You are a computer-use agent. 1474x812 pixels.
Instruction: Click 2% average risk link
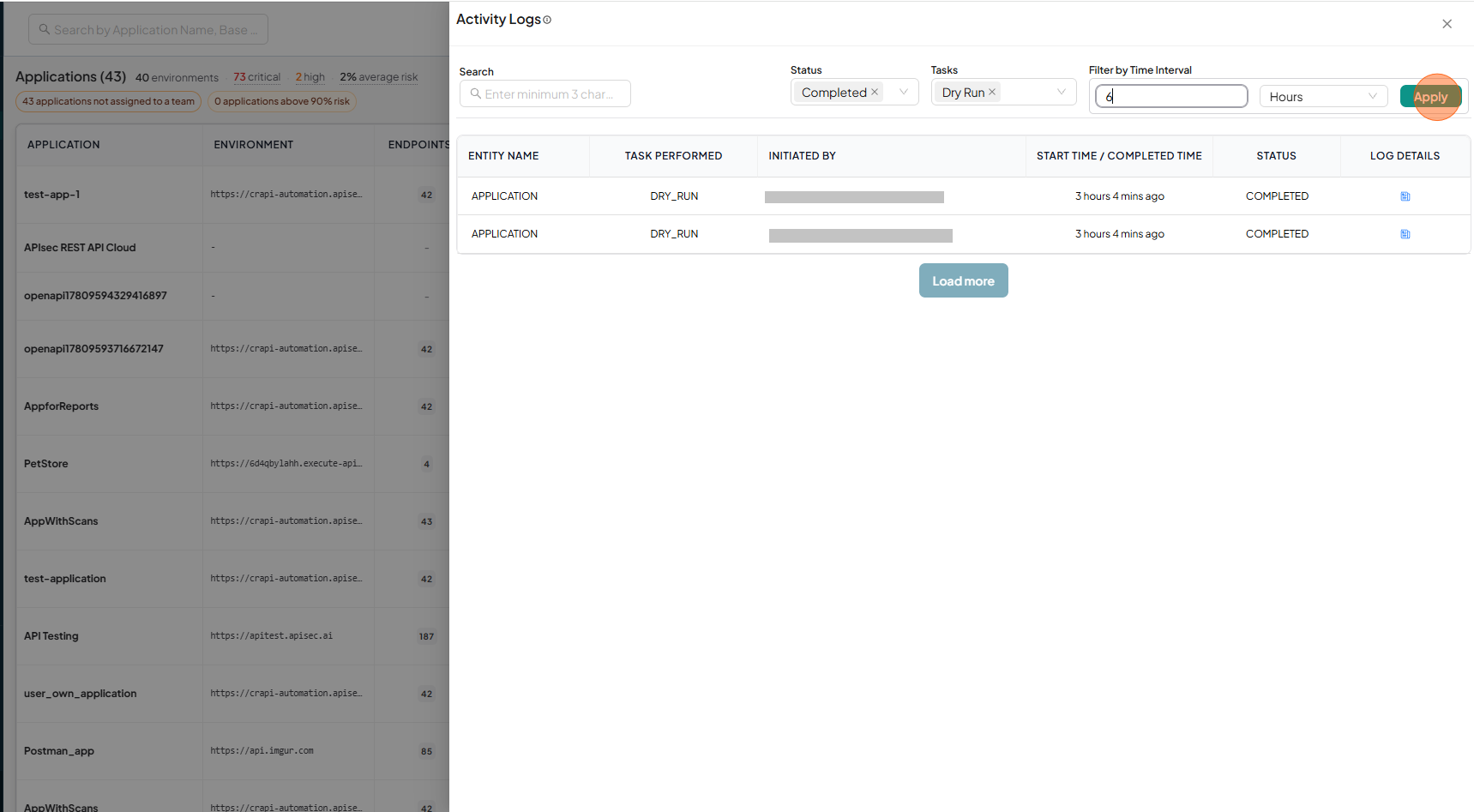(379, 77)
